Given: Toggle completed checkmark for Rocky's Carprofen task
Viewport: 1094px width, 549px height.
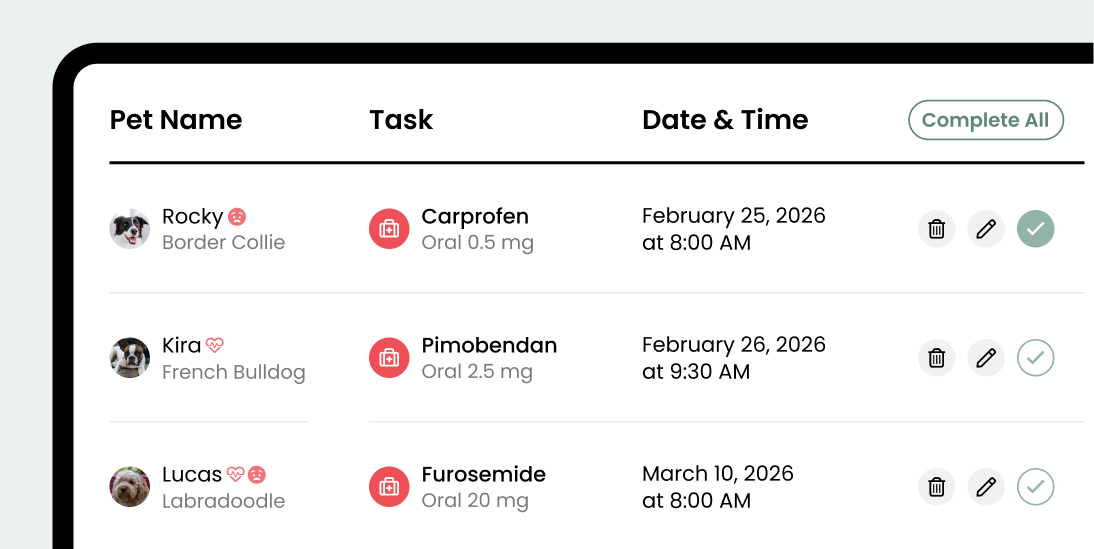Looking at the screenshot, I should point(1036,229).
